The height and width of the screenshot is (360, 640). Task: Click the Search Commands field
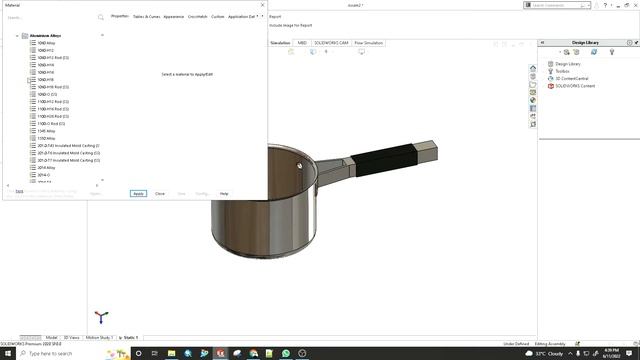pos(557,5)
